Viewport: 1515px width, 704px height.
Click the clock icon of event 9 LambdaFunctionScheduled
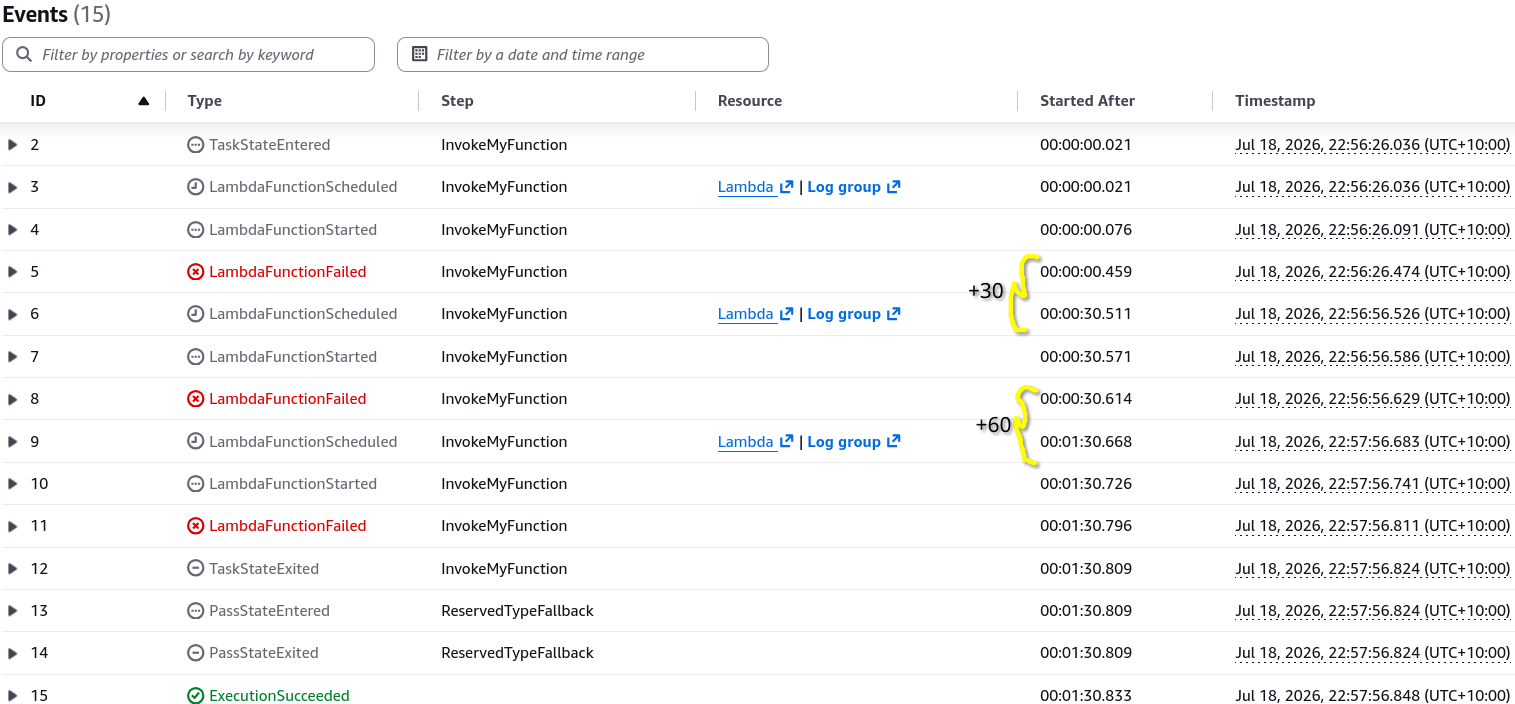pyautogui.click(x=196, y=442)
